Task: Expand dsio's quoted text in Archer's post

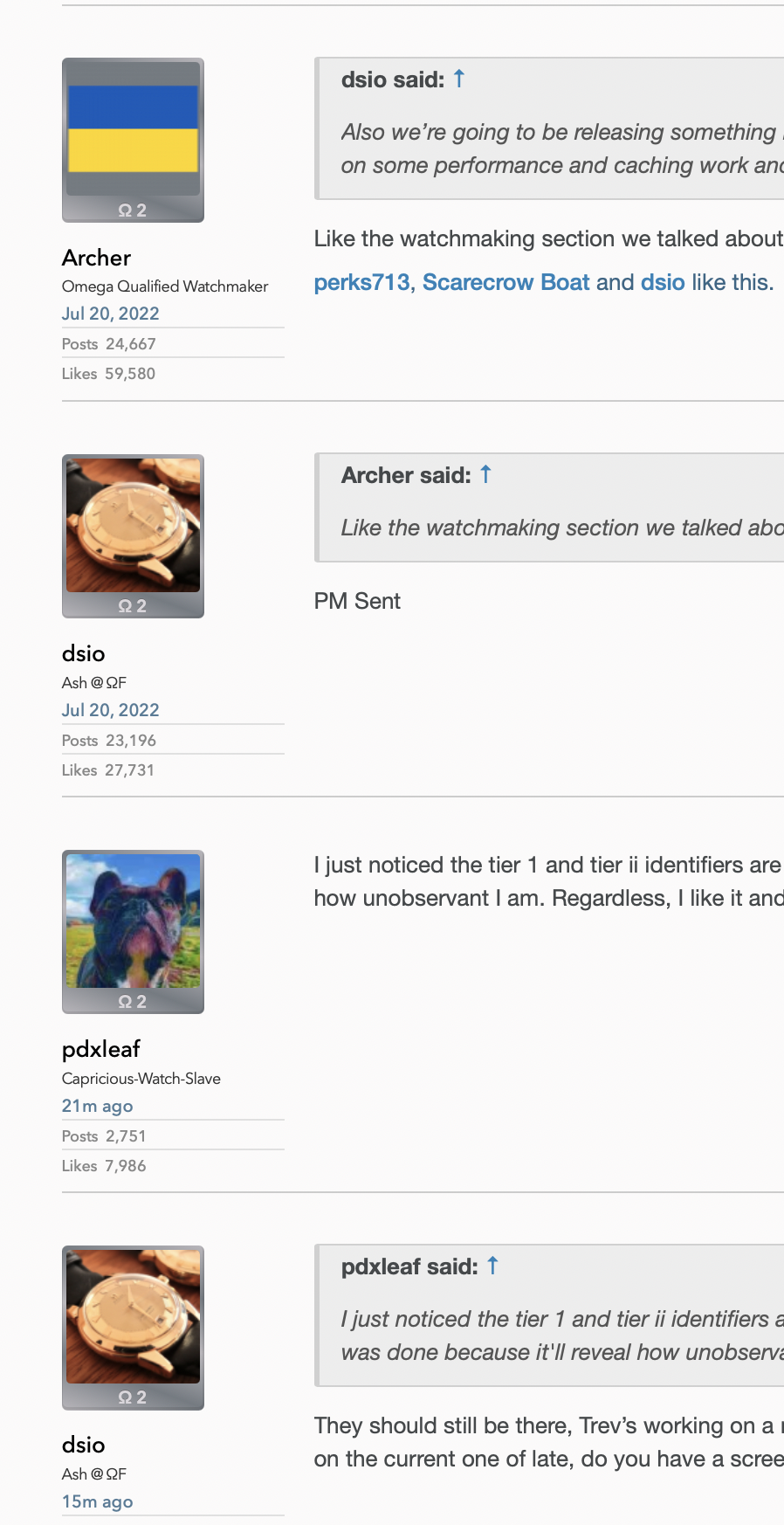Action: coord(559,148)
